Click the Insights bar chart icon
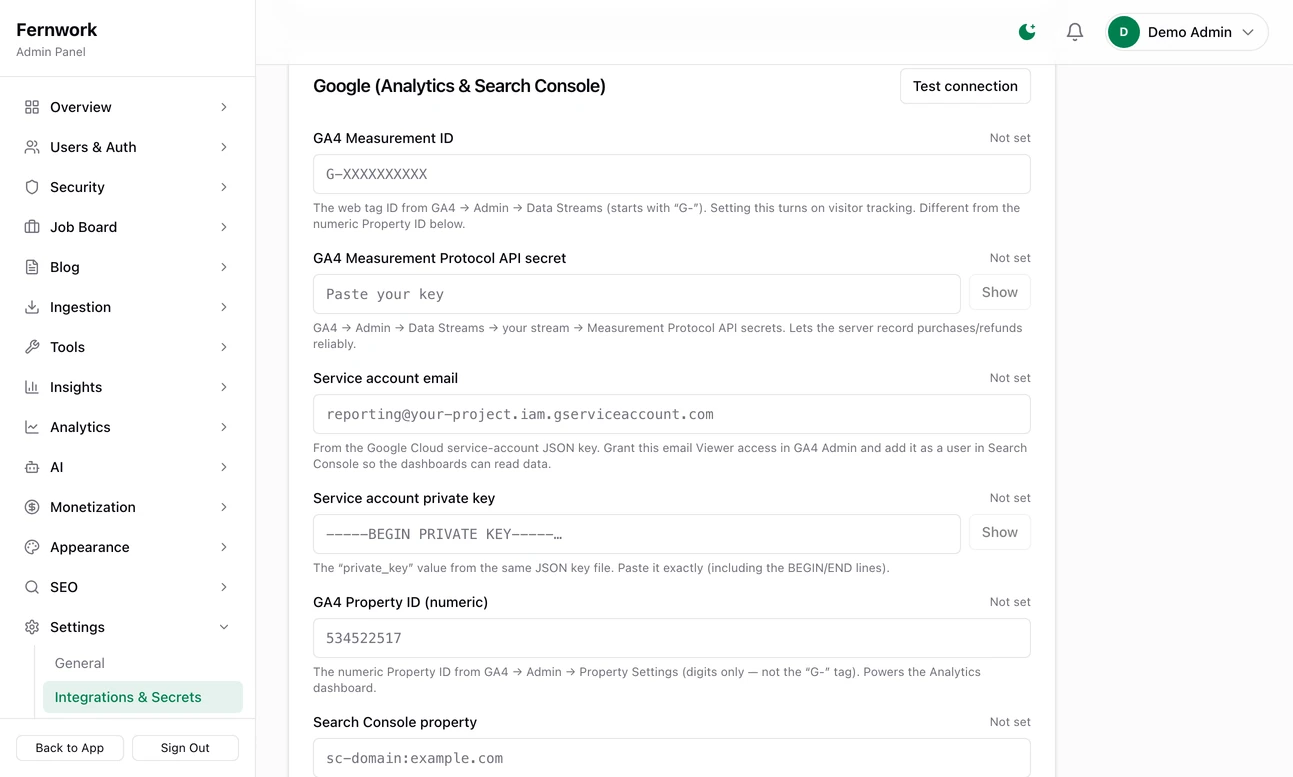The image size is (1293, 777). click(32, 387)
